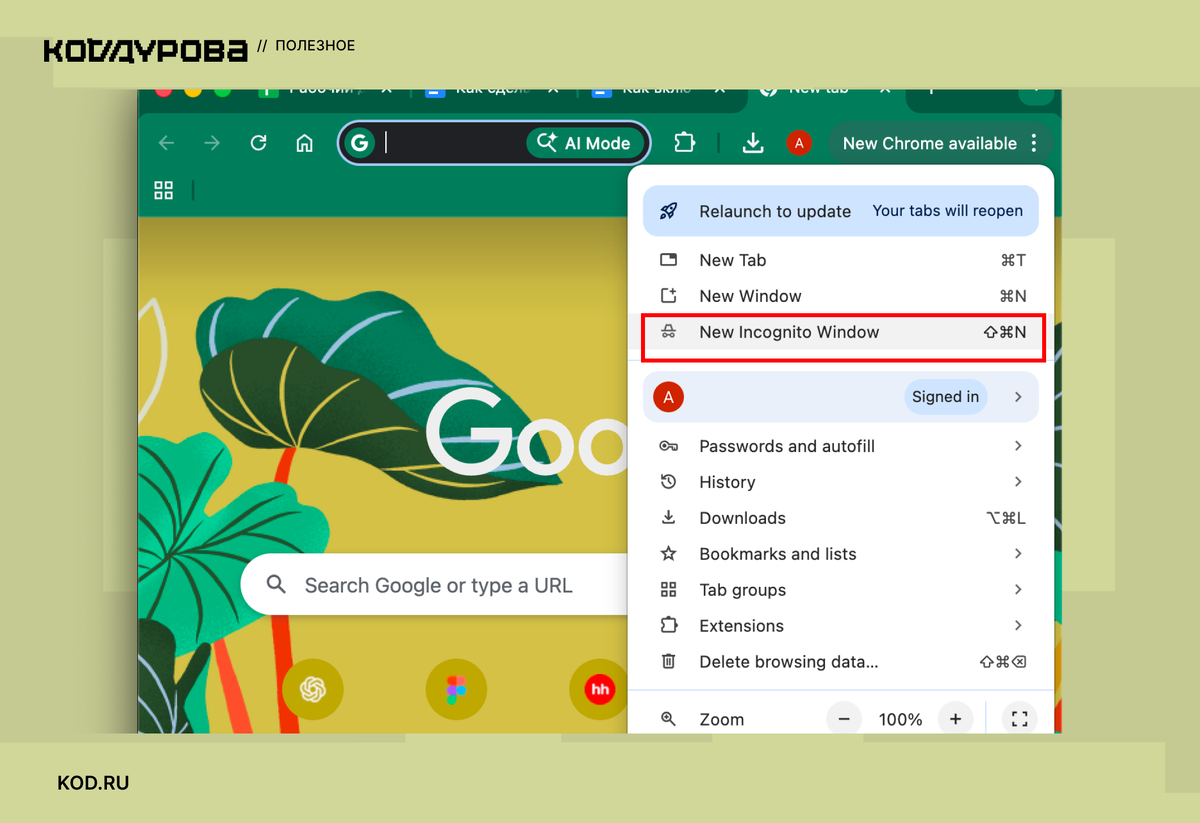
Task: Click the rocket icon in Relaunch row
Action: 669,211
